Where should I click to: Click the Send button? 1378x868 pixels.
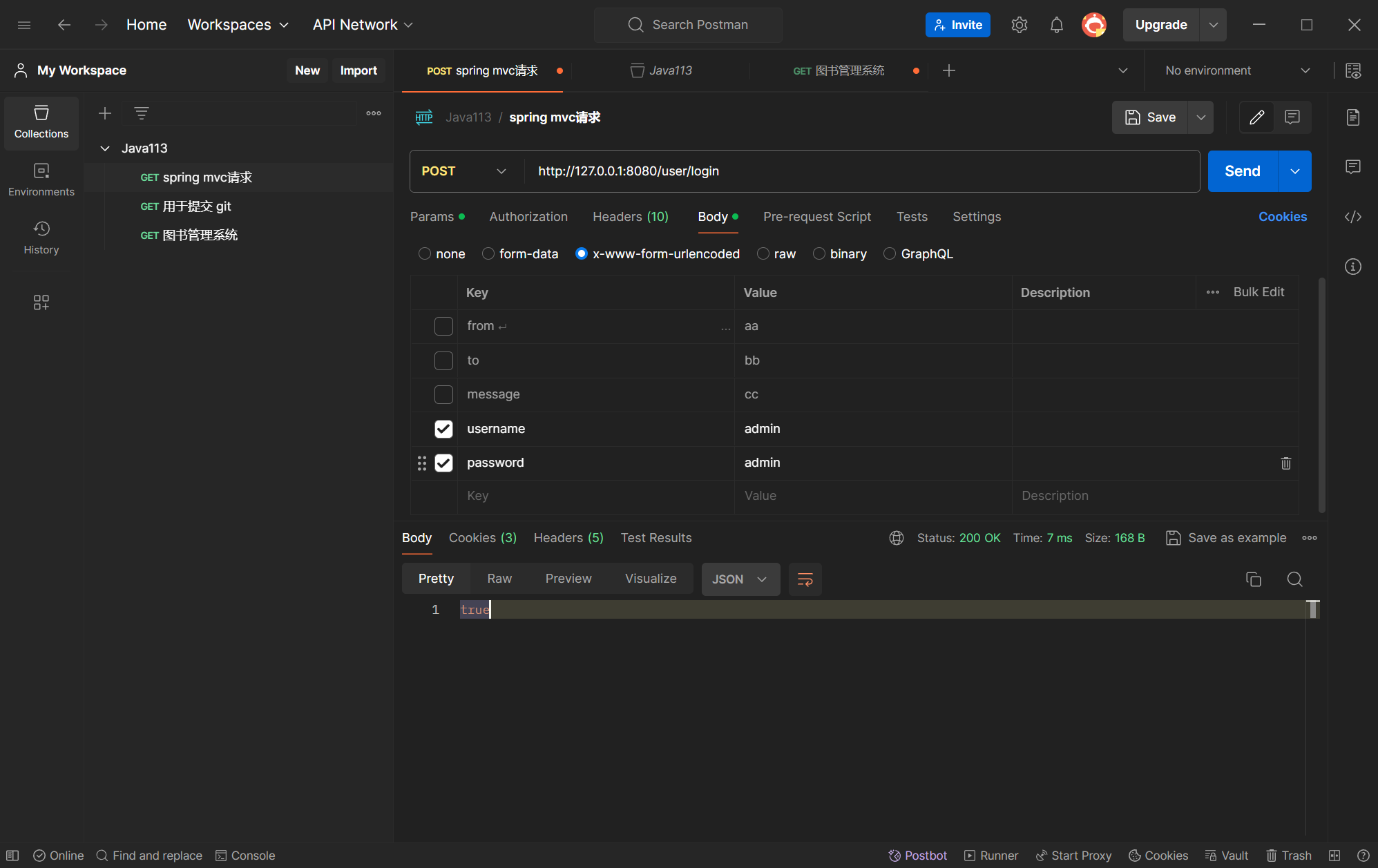point(1242,171)
